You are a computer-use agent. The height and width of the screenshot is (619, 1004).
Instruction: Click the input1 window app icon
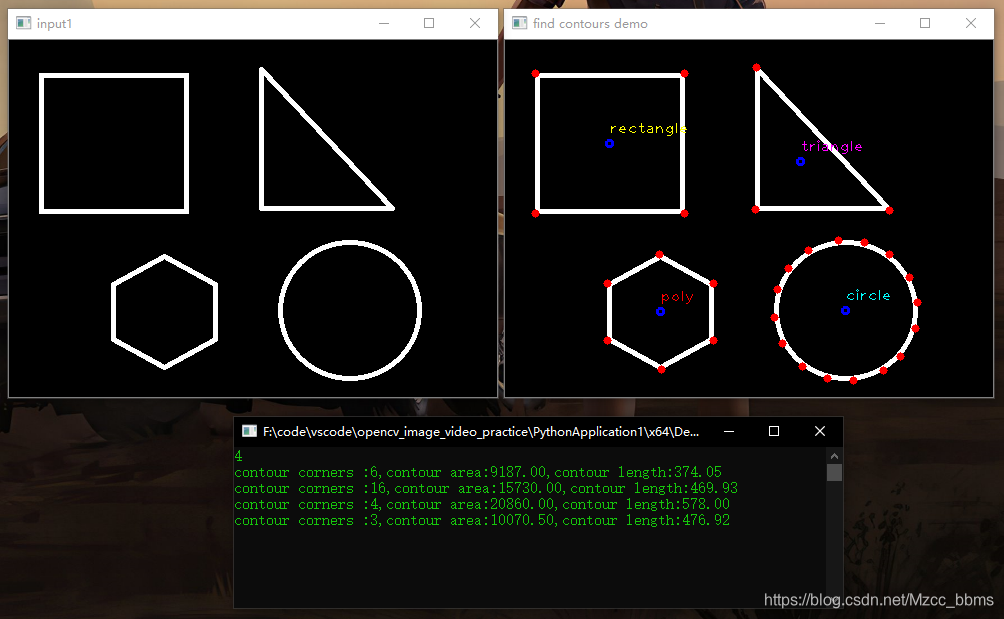pyautogui.click(x=24, y=23)
